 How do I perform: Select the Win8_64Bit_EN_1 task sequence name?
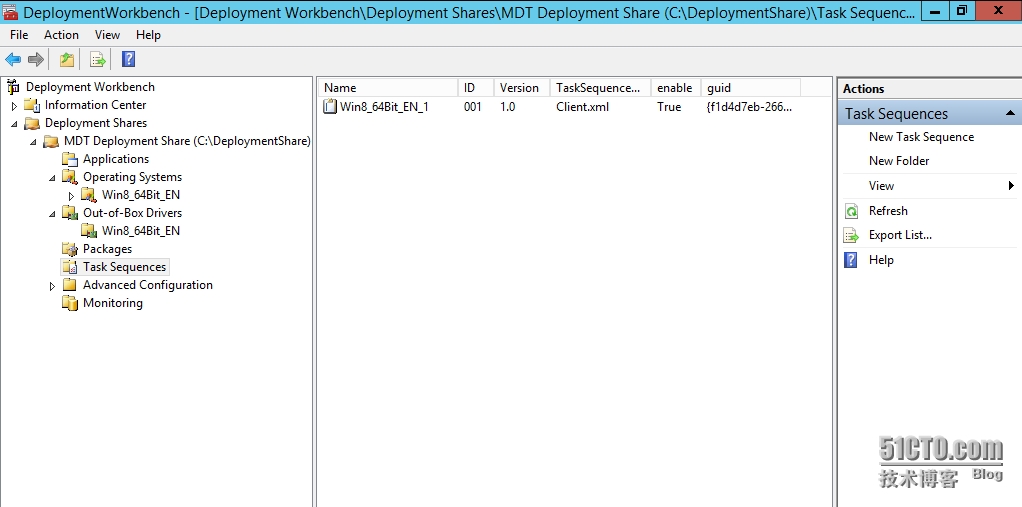coord(385,107)
